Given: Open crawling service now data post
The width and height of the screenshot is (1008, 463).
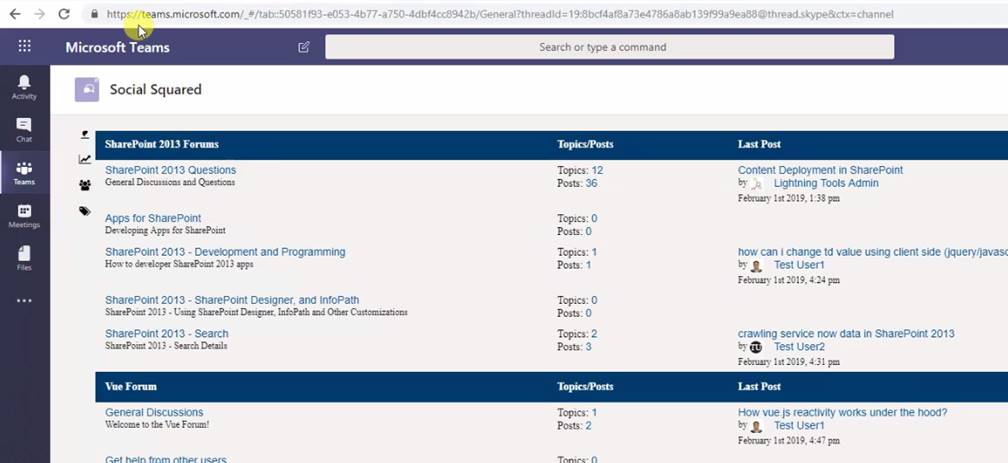Looking at the screenshot, I should tap(846, 333).
